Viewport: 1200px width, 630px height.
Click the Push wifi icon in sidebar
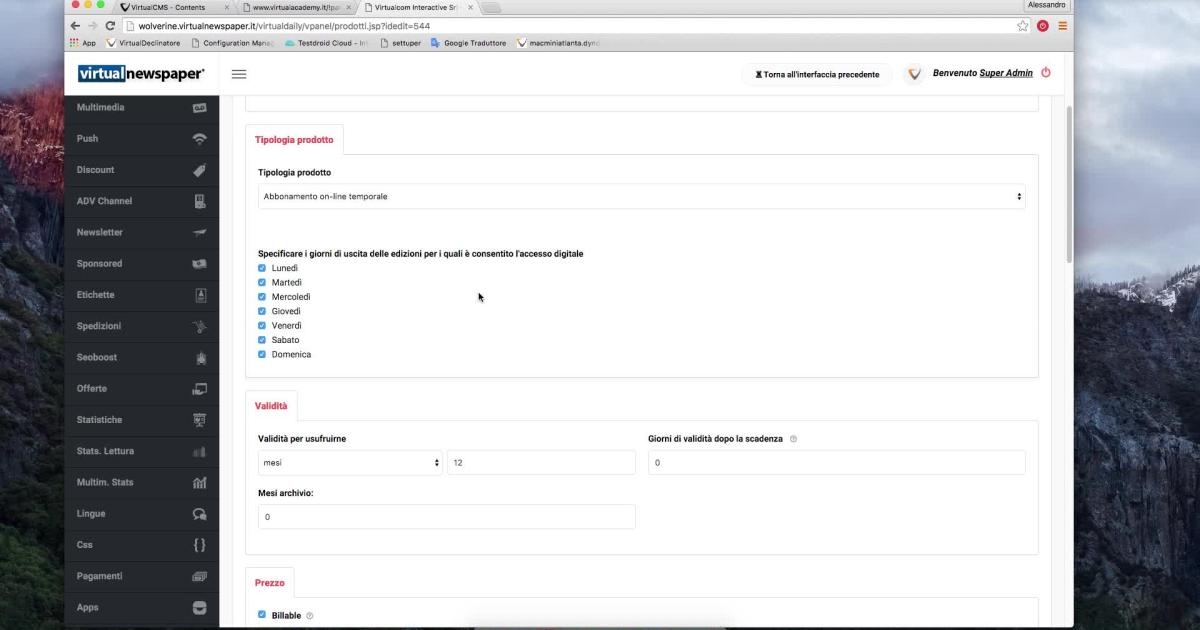pyautogui.click(x=199, y=139)
